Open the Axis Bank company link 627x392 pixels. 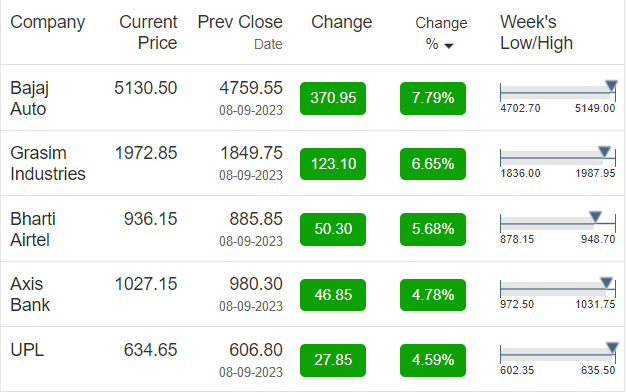pos(30,294)
